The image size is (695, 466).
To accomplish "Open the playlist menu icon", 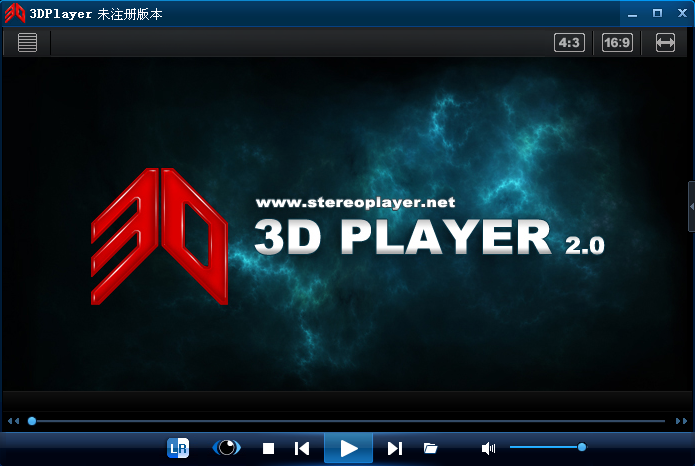I will coord(27,43).
